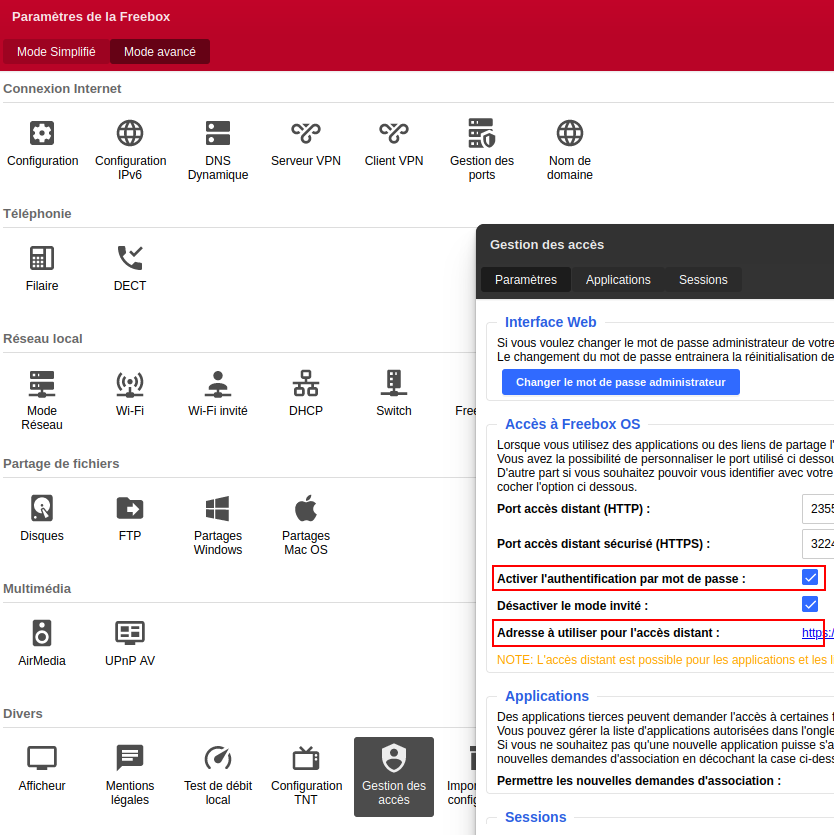Follow the remote access https address link
Image resolution: width=834 pixels, height=835 pixels.
coord(818,633)
